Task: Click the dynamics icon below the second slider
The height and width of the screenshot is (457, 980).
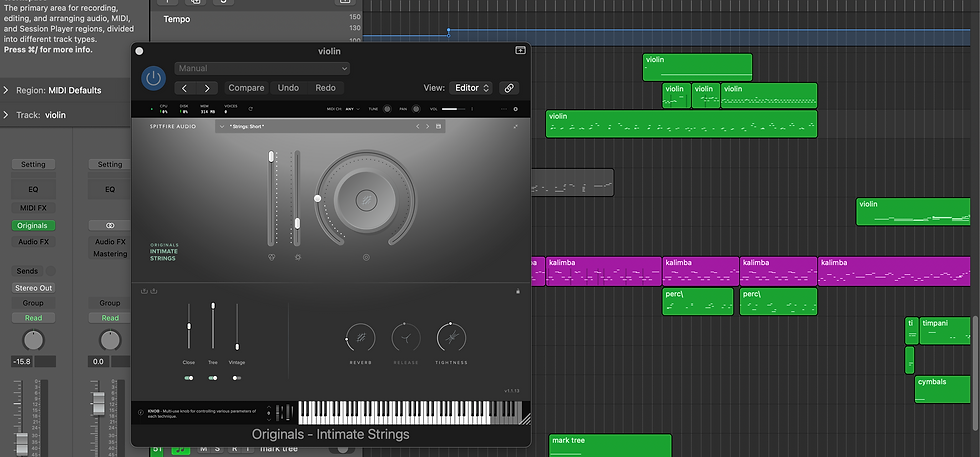Action: [298, 257]
